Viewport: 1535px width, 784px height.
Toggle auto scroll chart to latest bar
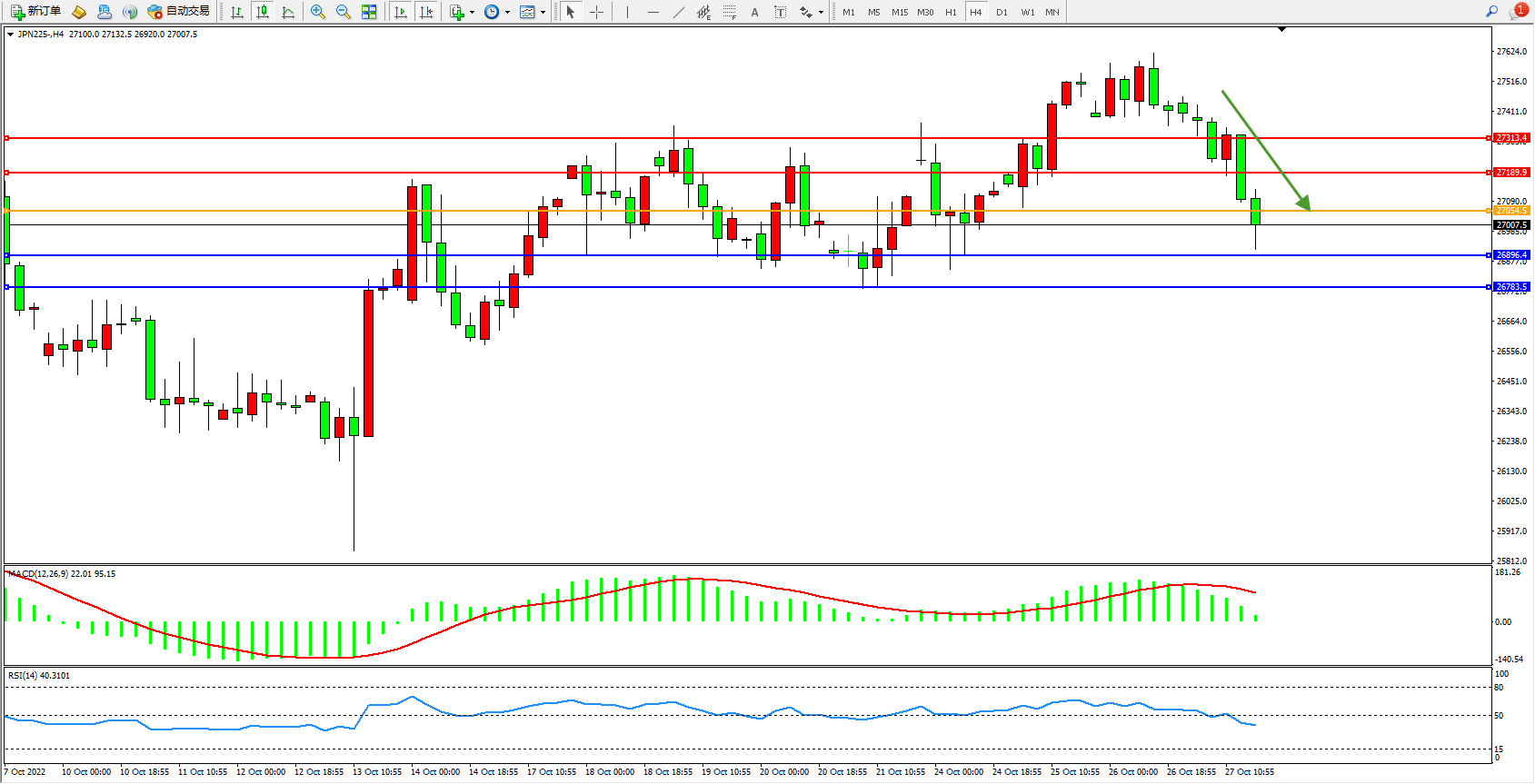pos(401,12)
